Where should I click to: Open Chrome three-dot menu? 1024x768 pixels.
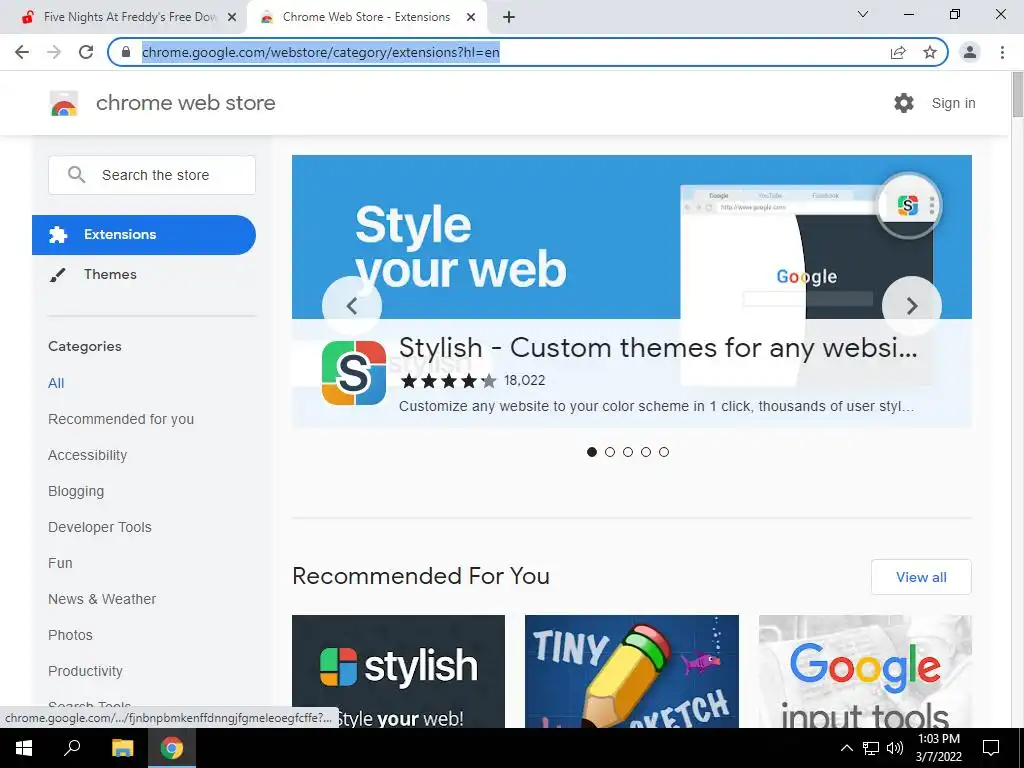coord(1002,52)
